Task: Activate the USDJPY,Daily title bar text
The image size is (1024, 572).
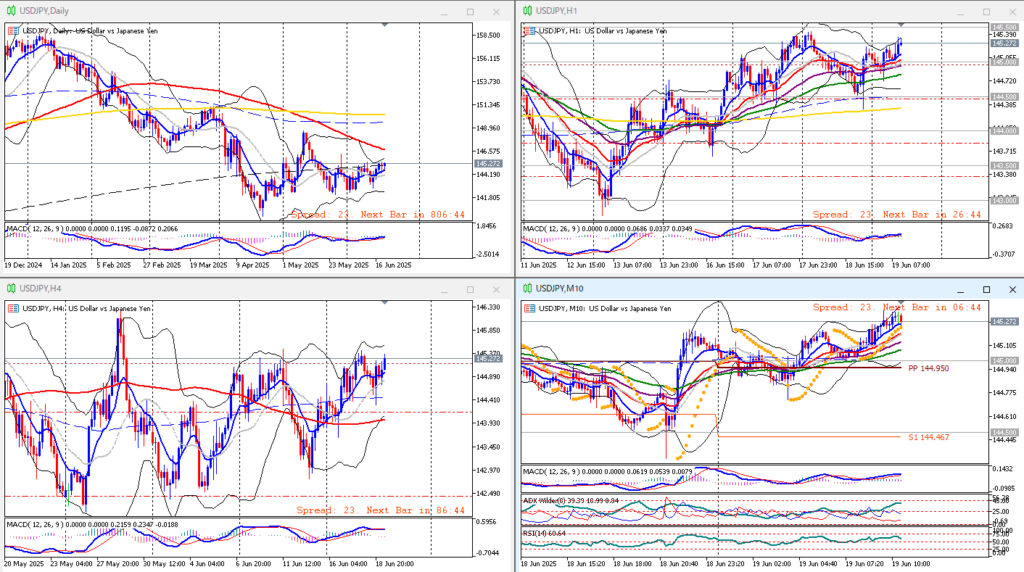Action: [x=44, y=11]
